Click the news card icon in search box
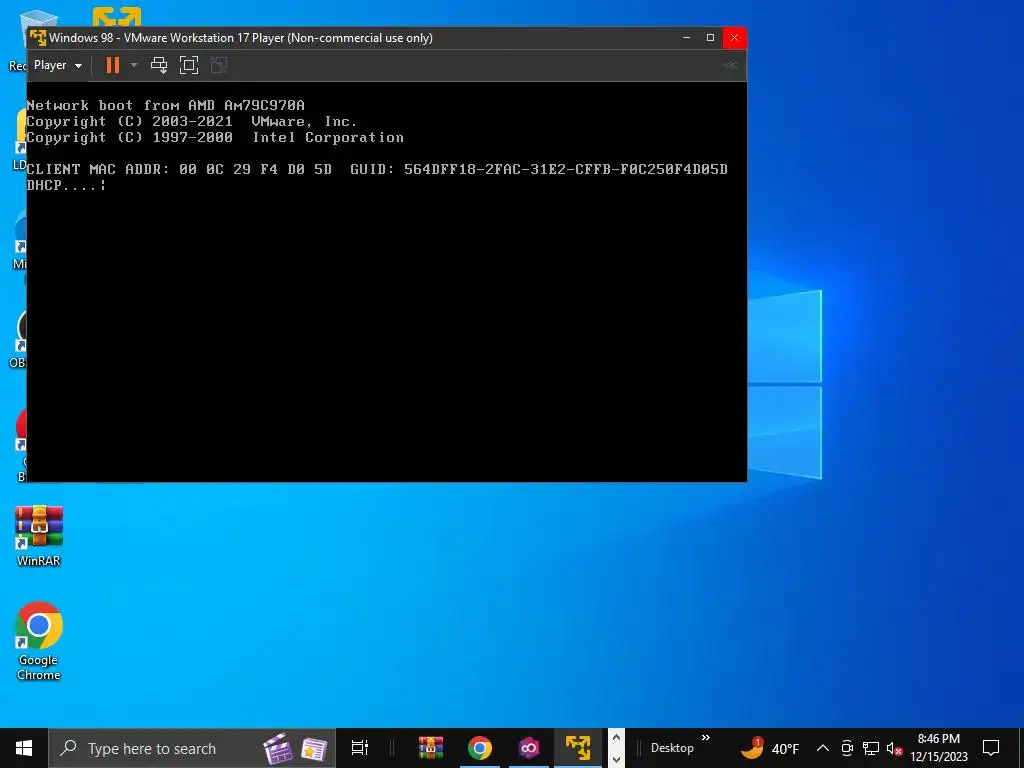Viewport: 1024px width, 768px height. pyautogui.click(x=314, y=749)
